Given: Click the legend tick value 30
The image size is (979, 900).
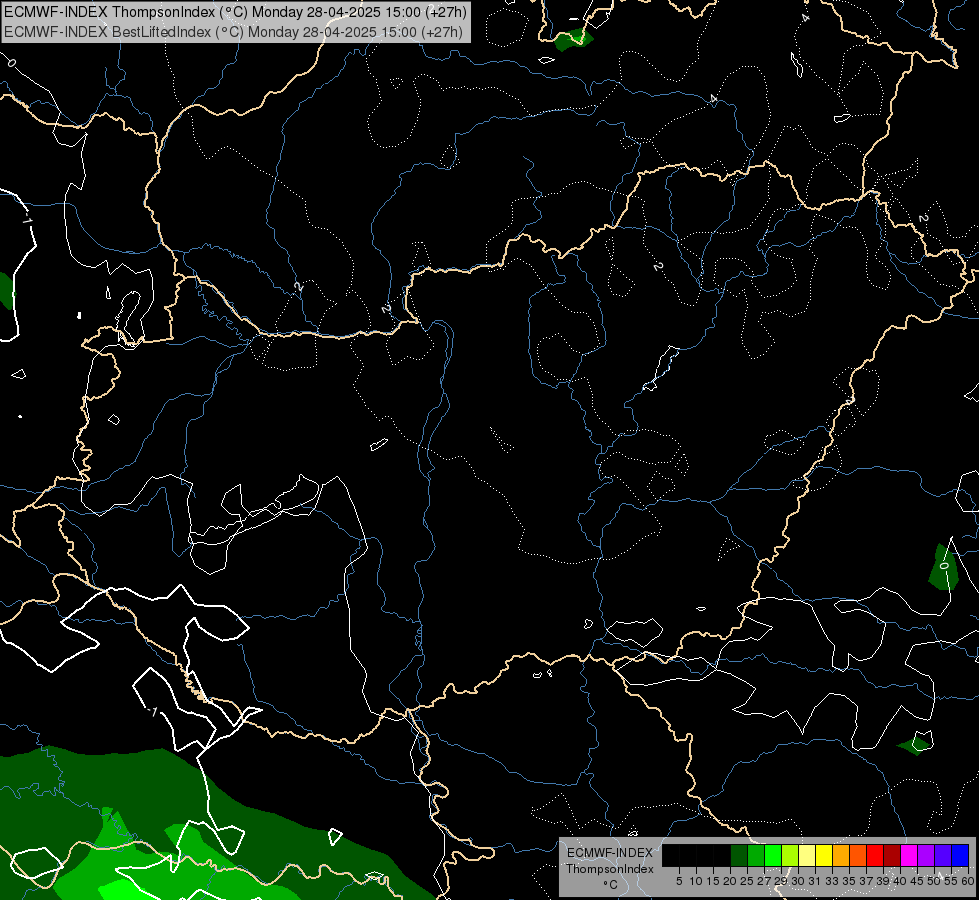Looking at the screenshot, I should click(798, 881).
